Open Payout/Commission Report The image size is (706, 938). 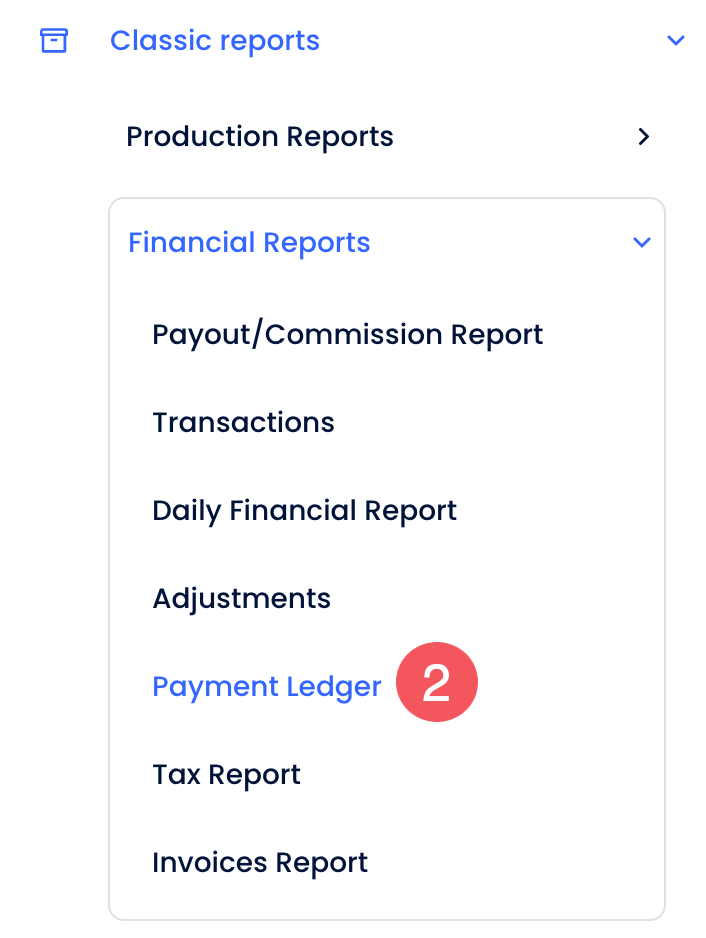click(347, 334)
